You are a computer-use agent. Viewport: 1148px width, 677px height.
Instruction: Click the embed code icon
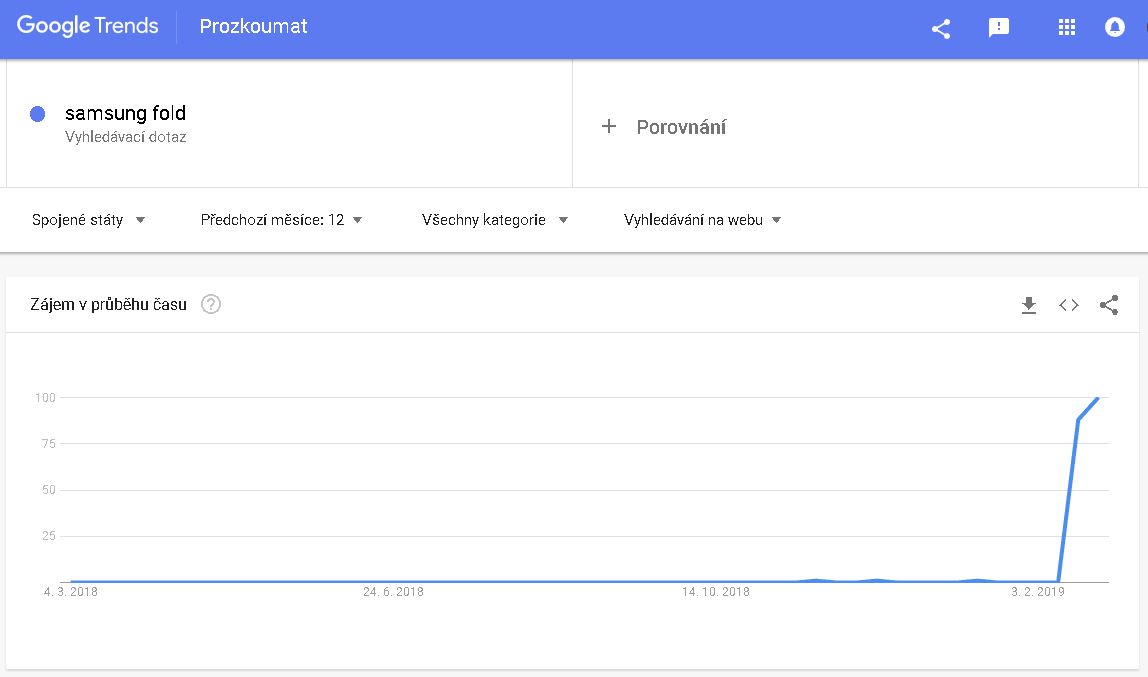[x=1068, y=305]
